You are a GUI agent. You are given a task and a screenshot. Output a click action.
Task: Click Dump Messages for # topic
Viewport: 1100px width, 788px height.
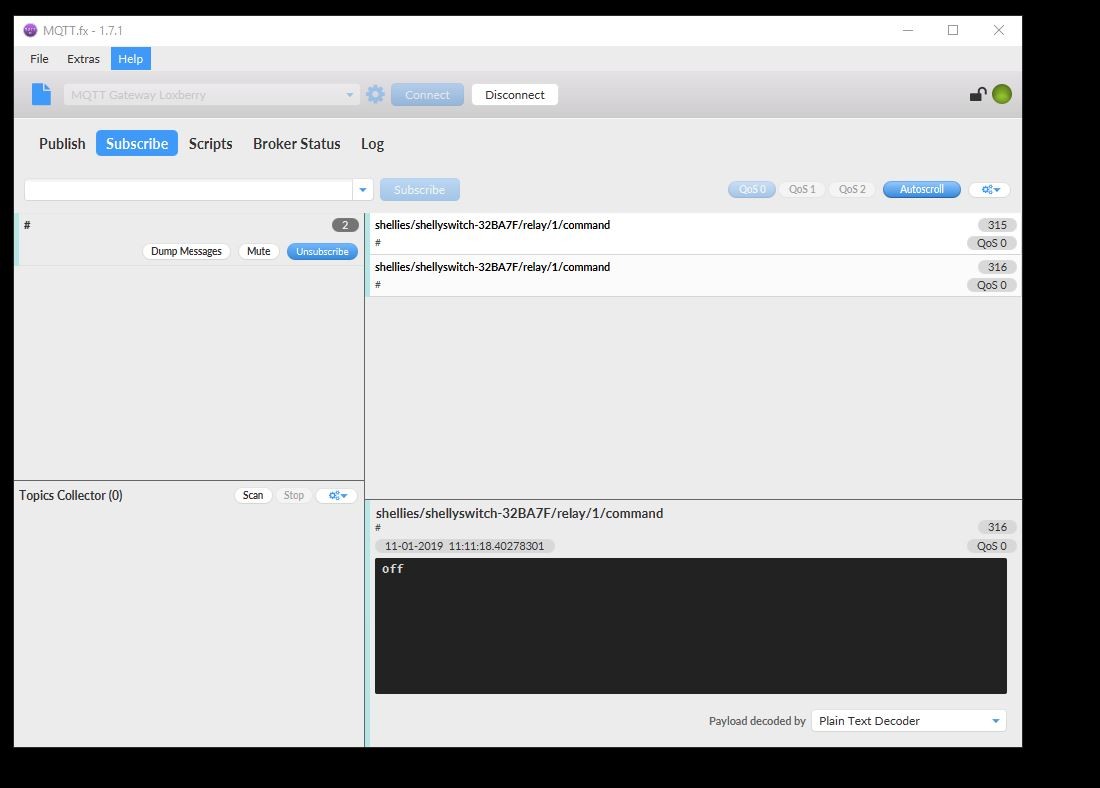(186, 251)
